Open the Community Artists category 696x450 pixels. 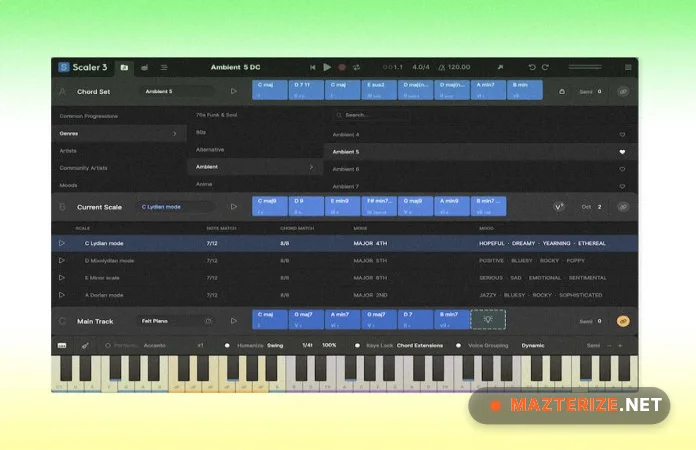click(83, 168)
